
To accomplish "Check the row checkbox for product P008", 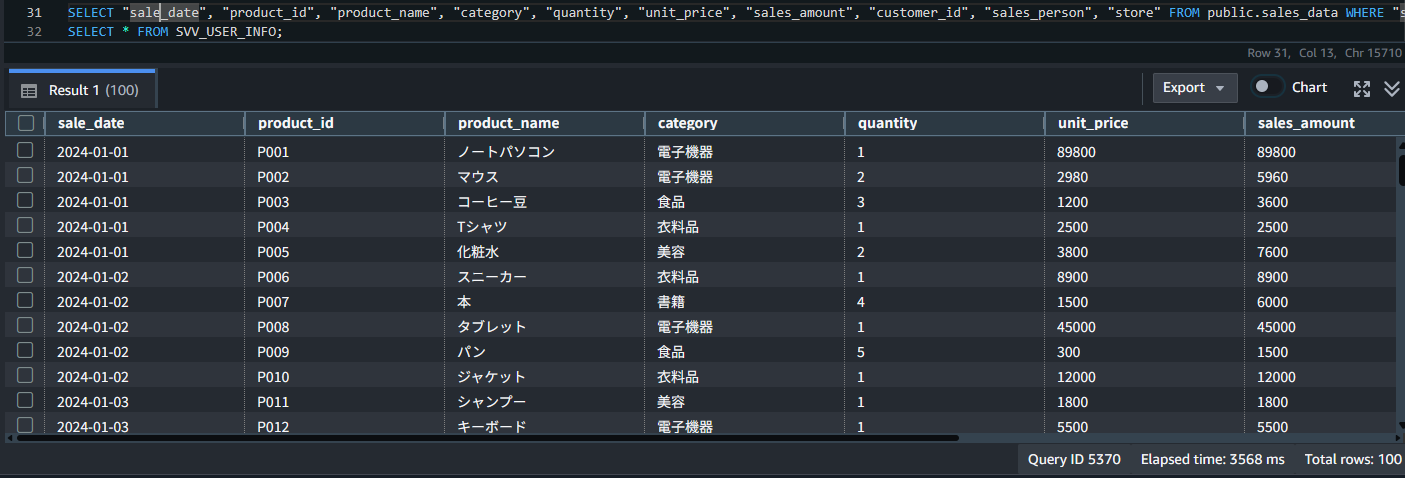I will tap(25, 326).
